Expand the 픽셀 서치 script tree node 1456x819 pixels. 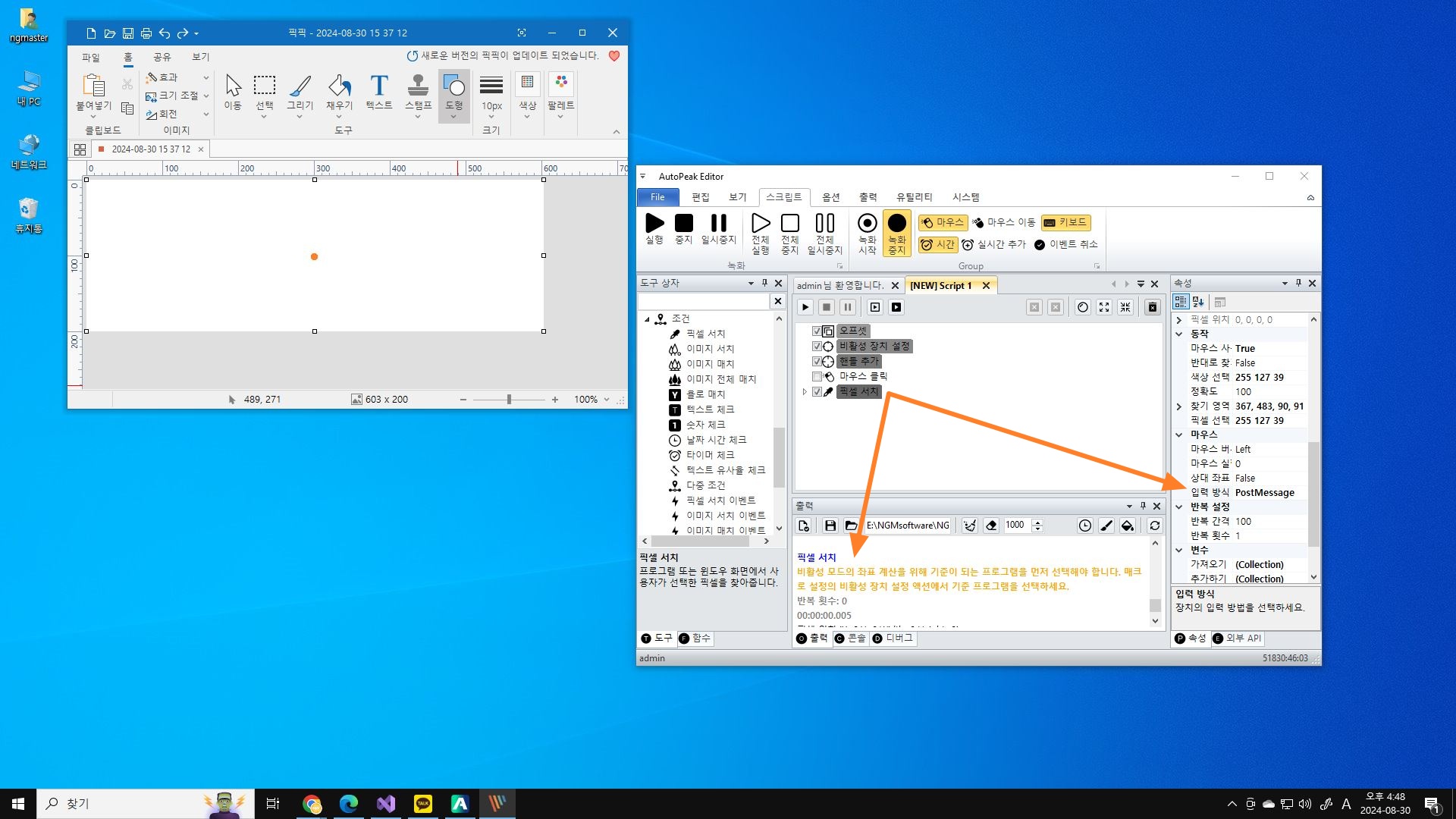805,392
